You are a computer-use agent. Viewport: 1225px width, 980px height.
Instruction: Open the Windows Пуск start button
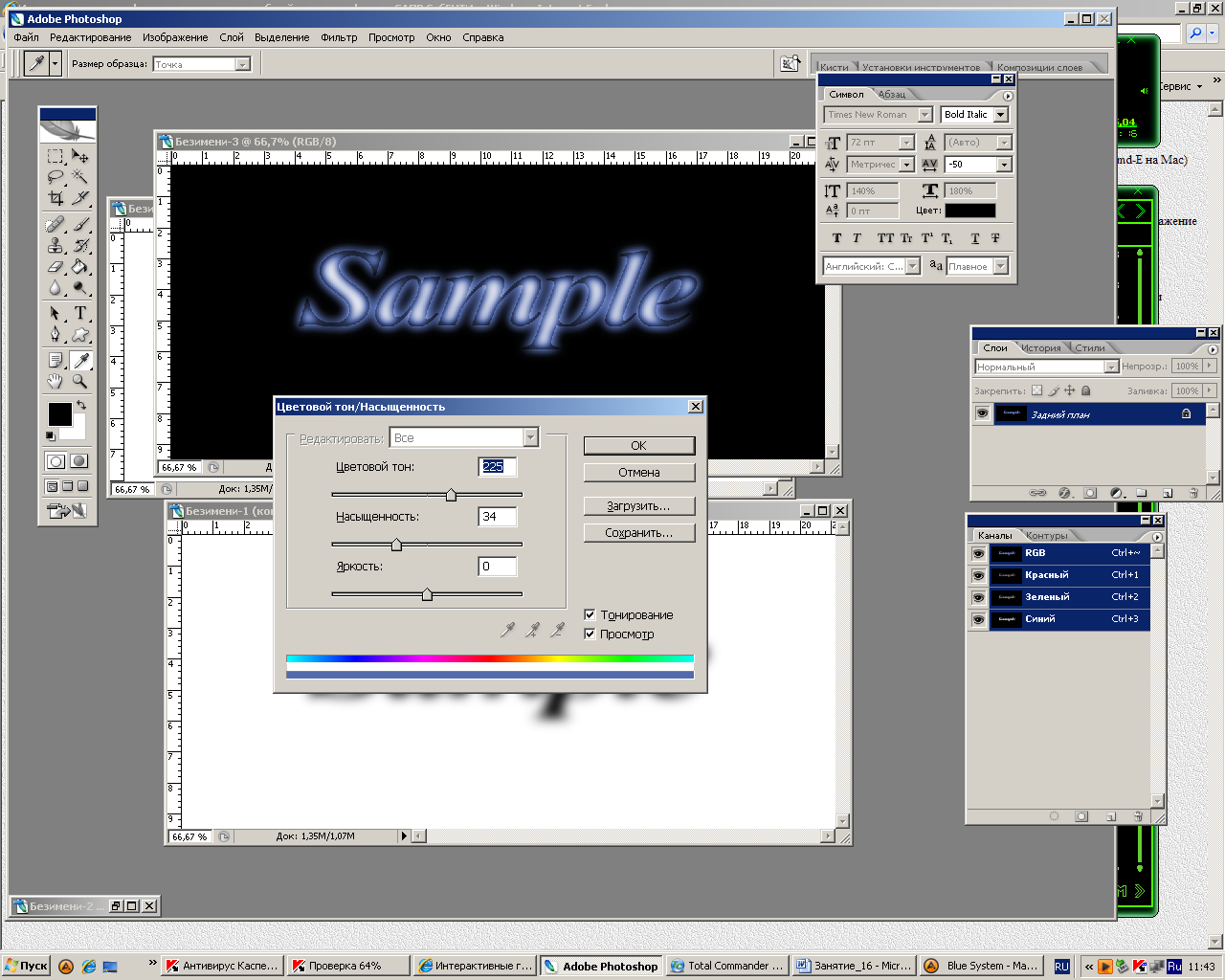point(26,966)
